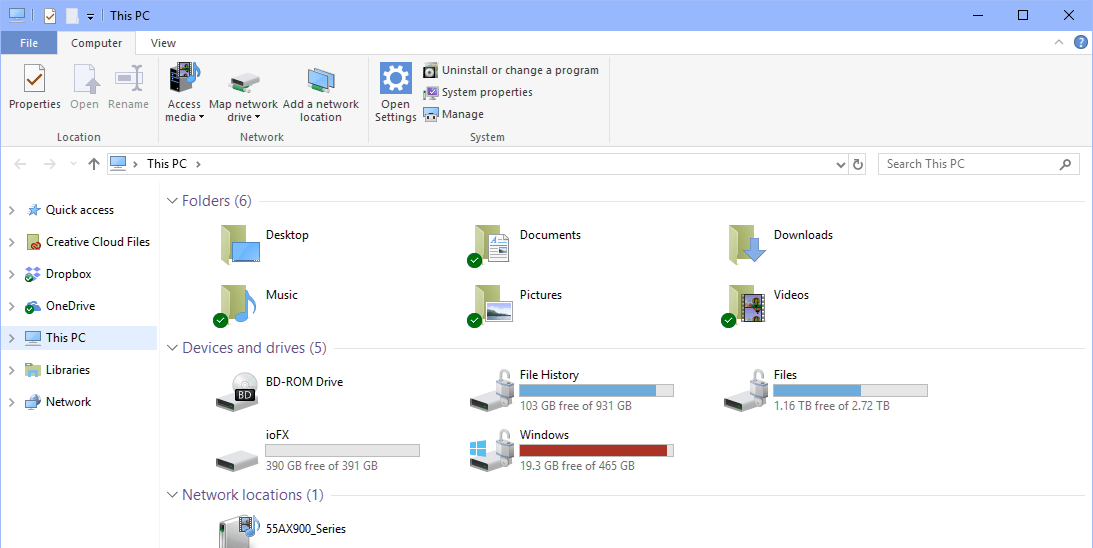1093x548 pixels.
Task: Select the Windows drive icon
Action: [492, 452]
